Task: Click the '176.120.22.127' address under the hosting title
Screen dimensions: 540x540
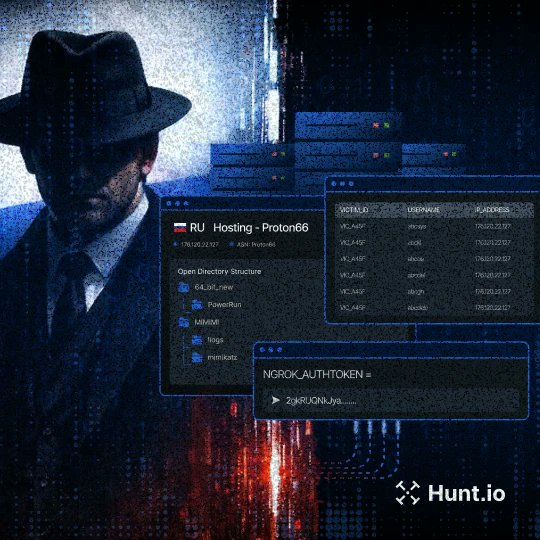Action: point(199,245)
